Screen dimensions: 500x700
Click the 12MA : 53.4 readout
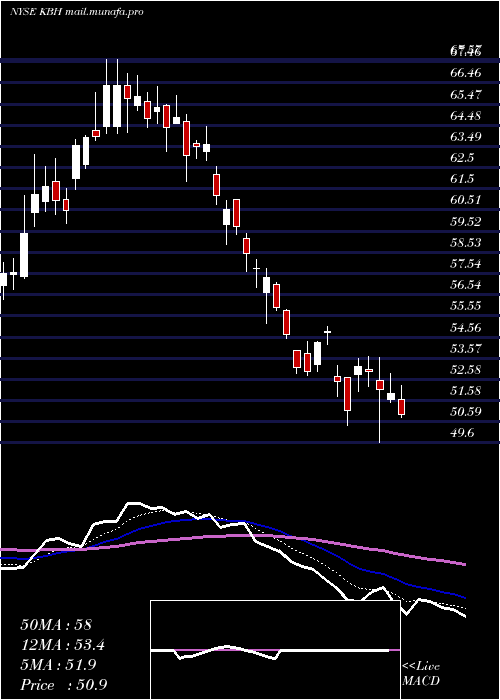[63, 645]
